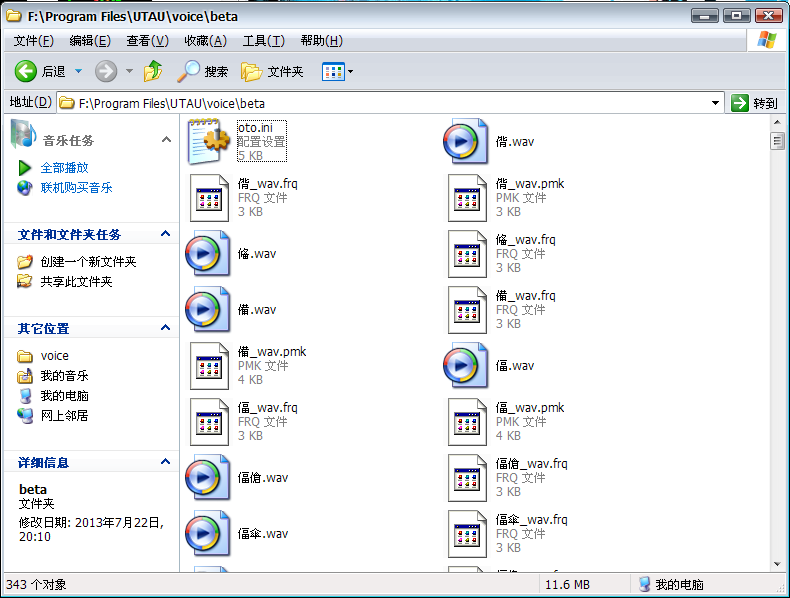Go back with the 后退 button
Image resolution: width=790 pixels, height=598 pixels.
(x=40, y=72)
